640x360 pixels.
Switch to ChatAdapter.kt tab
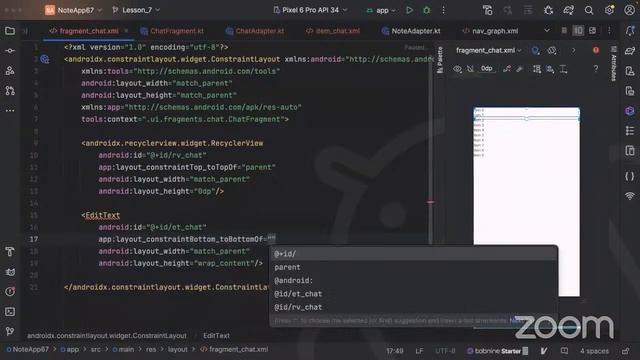click(x=255, y=31)
